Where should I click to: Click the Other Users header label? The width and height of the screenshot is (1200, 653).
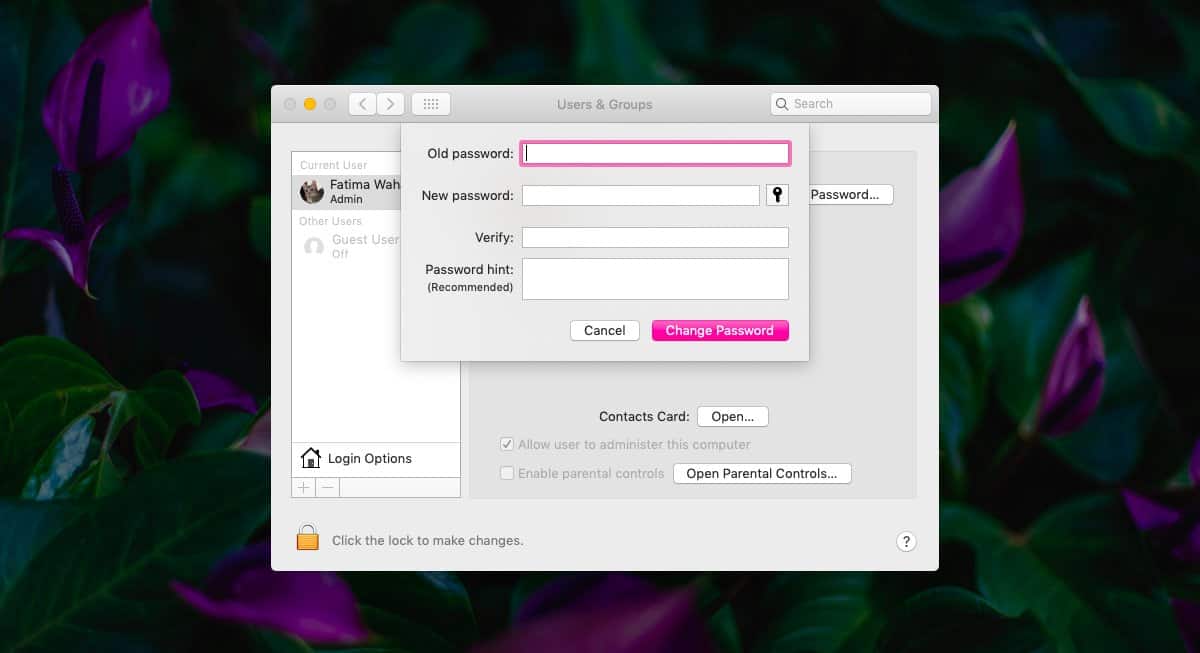pos(331,221)
